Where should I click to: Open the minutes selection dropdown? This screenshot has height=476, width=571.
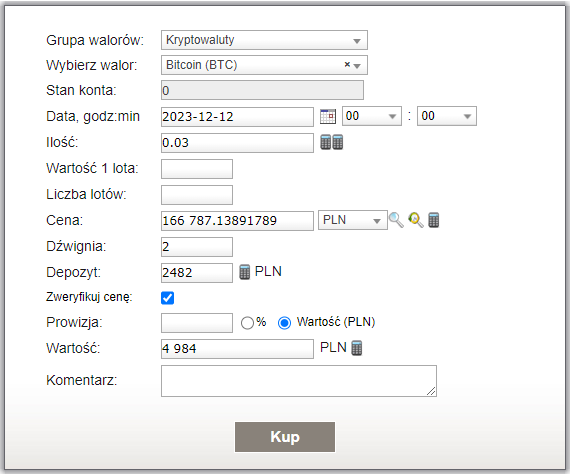coord(447,116)
